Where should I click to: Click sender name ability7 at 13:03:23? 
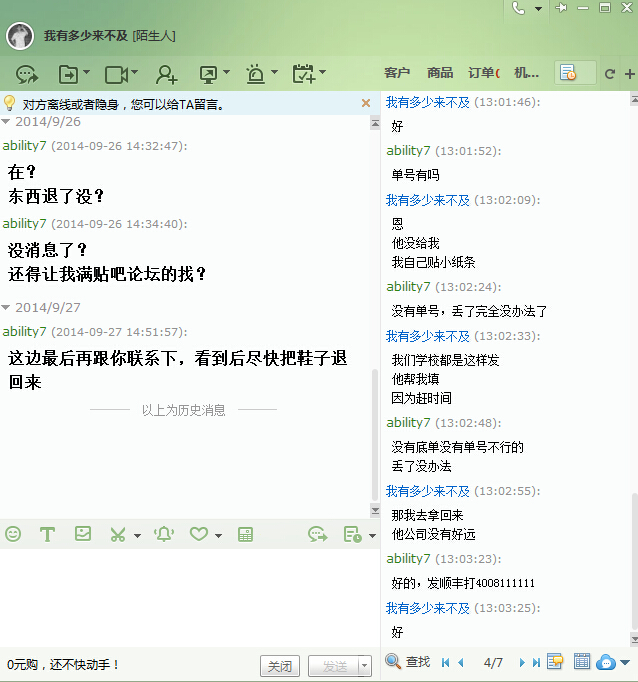408,558
